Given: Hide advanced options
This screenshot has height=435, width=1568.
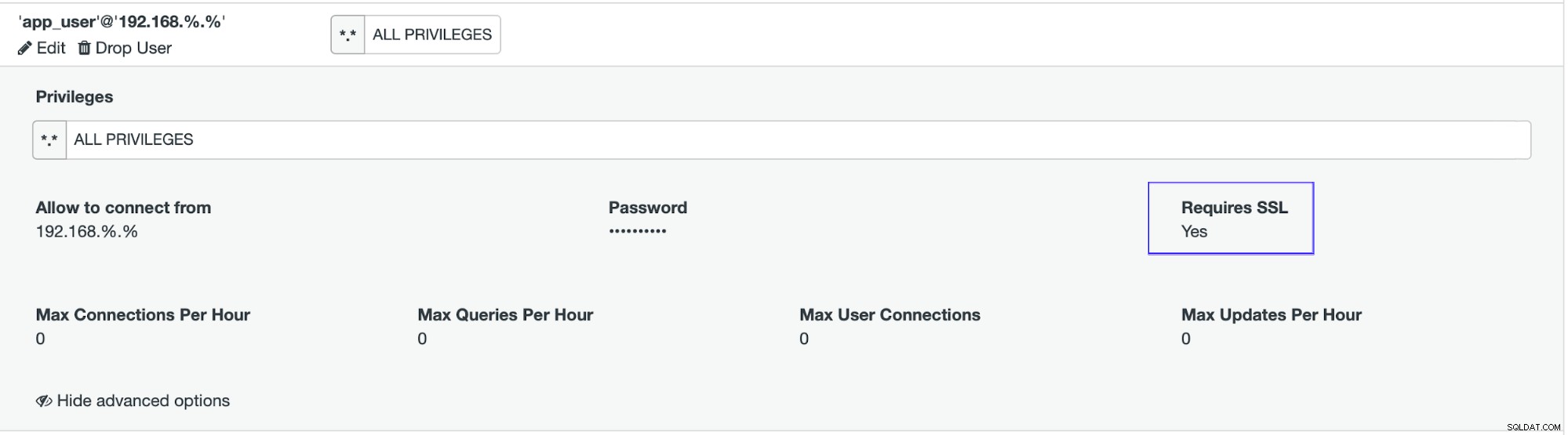Looking at the screenshot, I should pyautogui.click(x=133, y=401).
